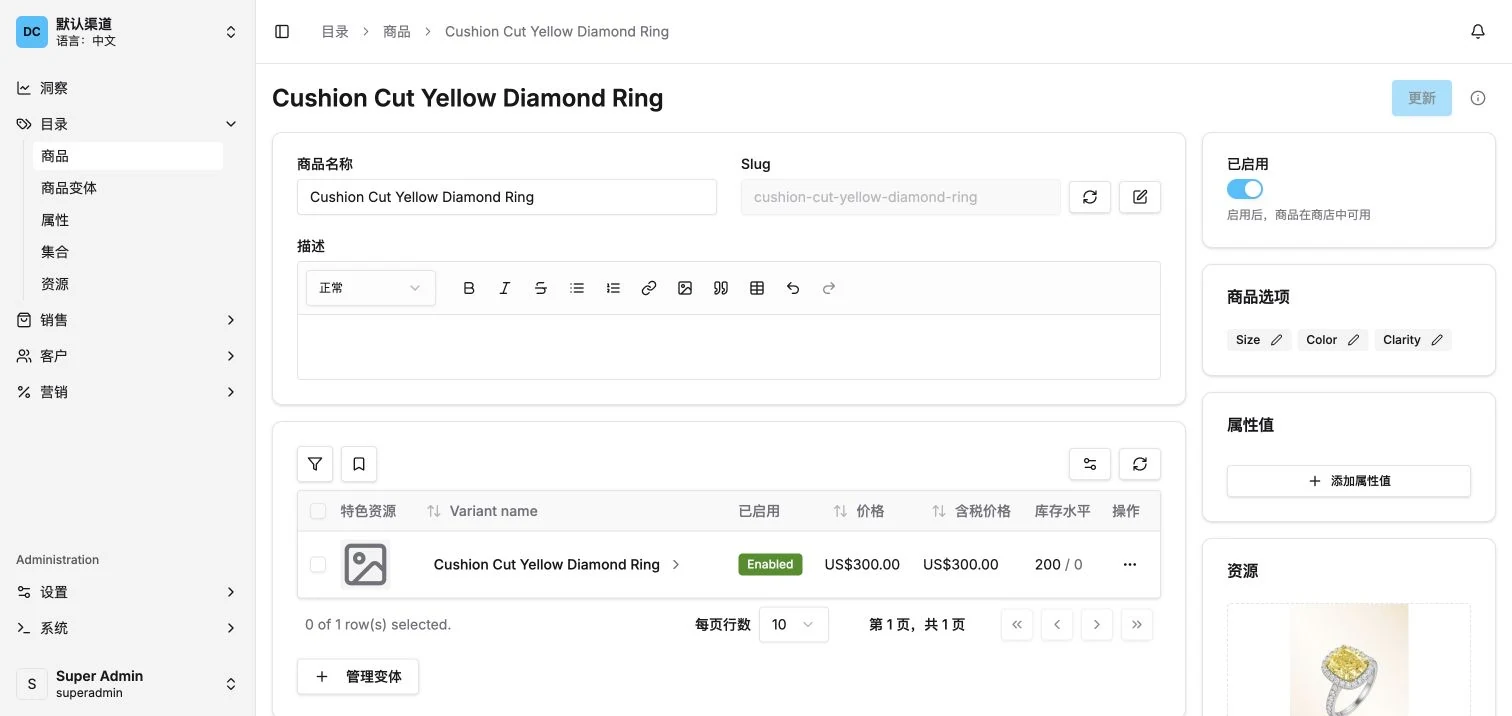Viewport: 1512px width, 716px height.
Task: Click the 添加属性值 button
Action: click(1349, 481)
